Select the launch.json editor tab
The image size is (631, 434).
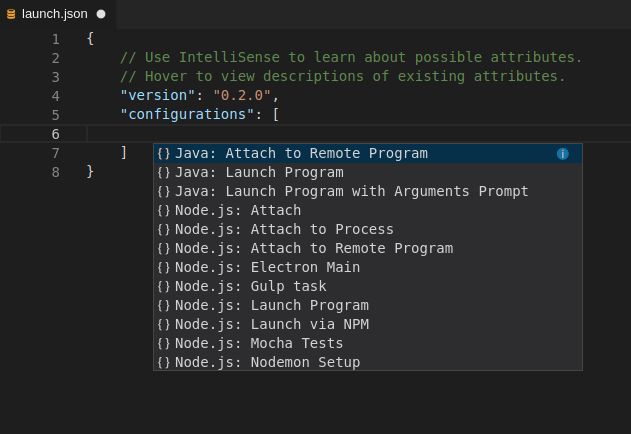pyautogui.click(x=55, y=14)
